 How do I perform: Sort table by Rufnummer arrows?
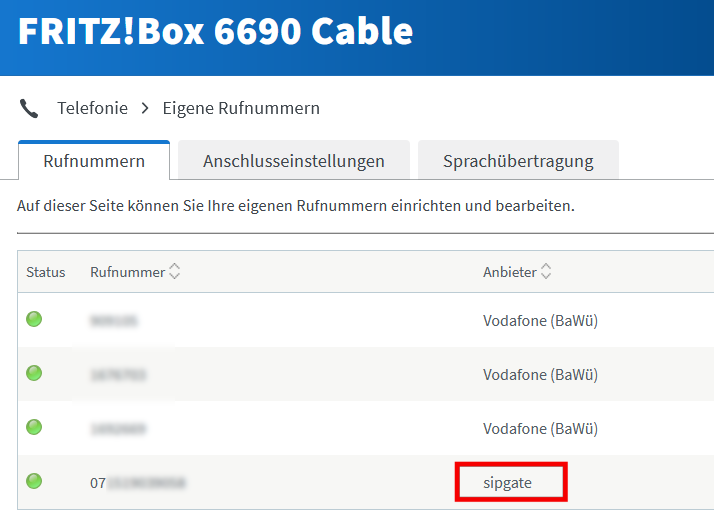point(175,271)
